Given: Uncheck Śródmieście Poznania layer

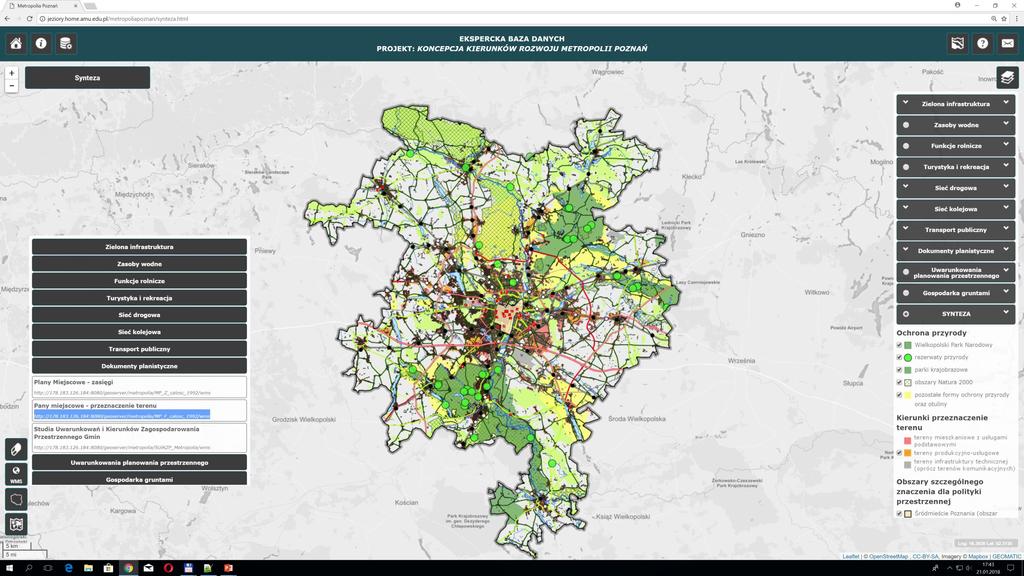Looking at the screenshot, I should (899, 514).
